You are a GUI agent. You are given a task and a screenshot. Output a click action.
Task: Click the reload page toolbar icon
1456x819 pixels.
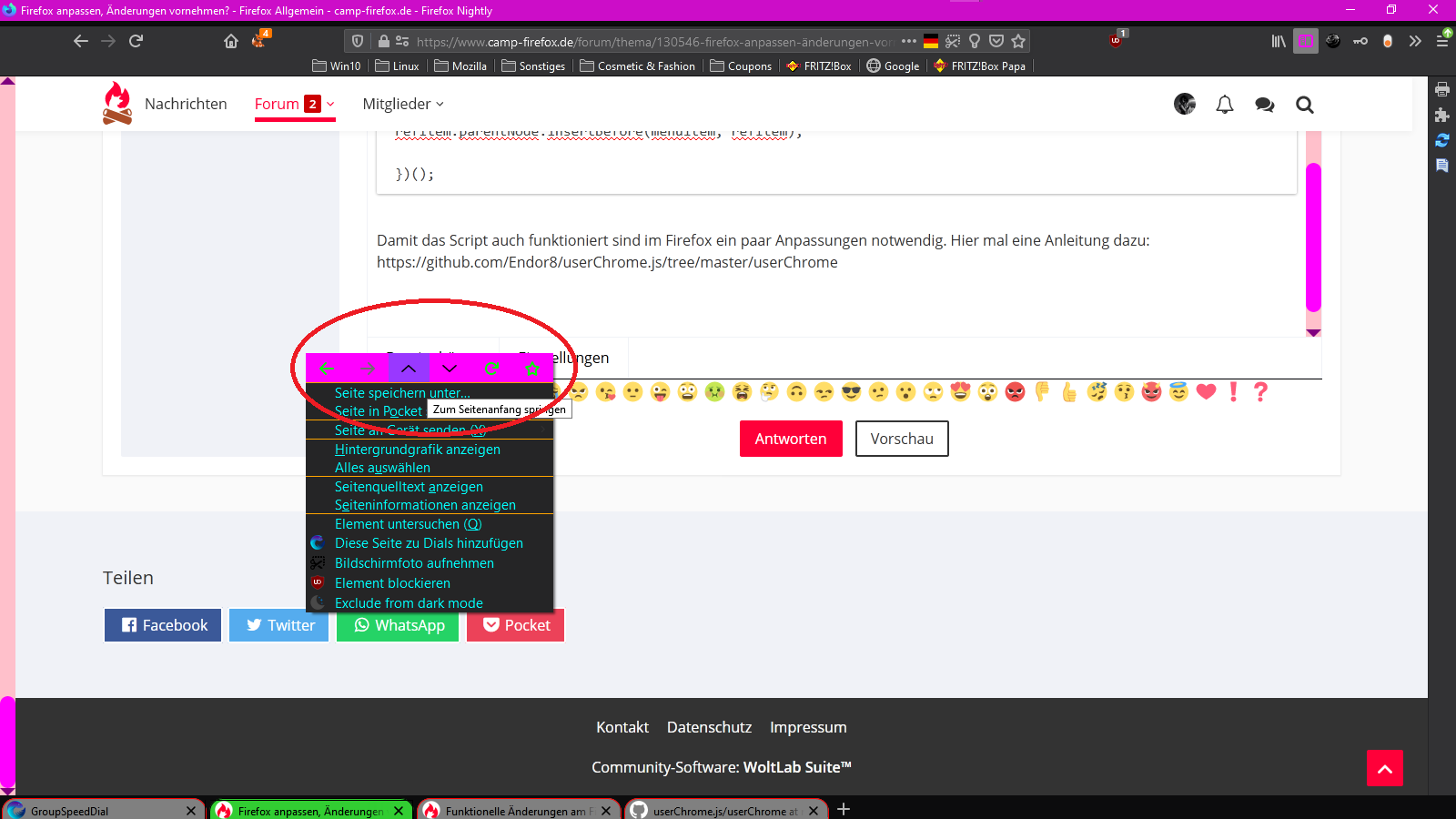coord(136,41)
